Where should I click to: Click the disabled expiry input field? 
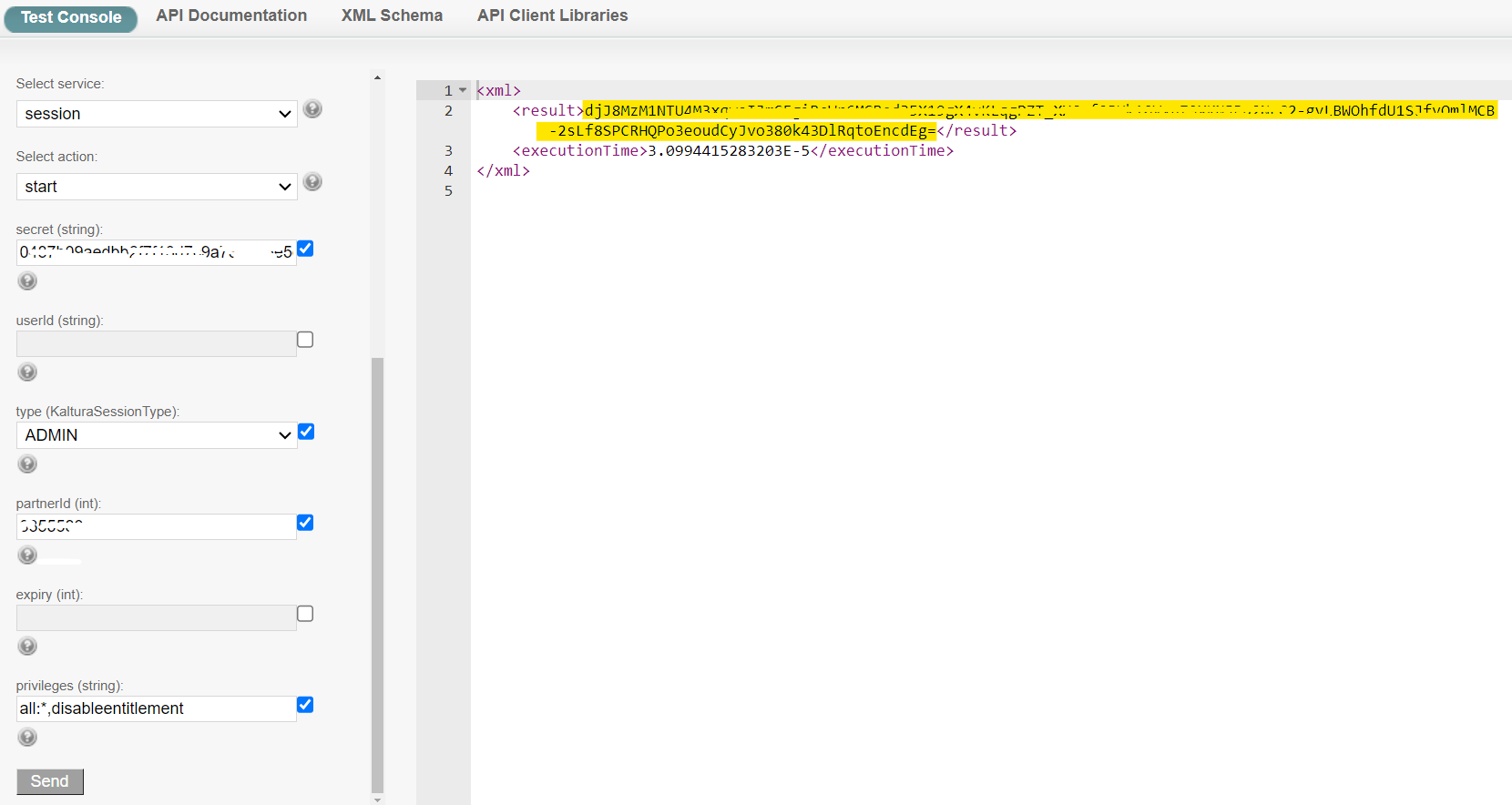pos(157,617)
